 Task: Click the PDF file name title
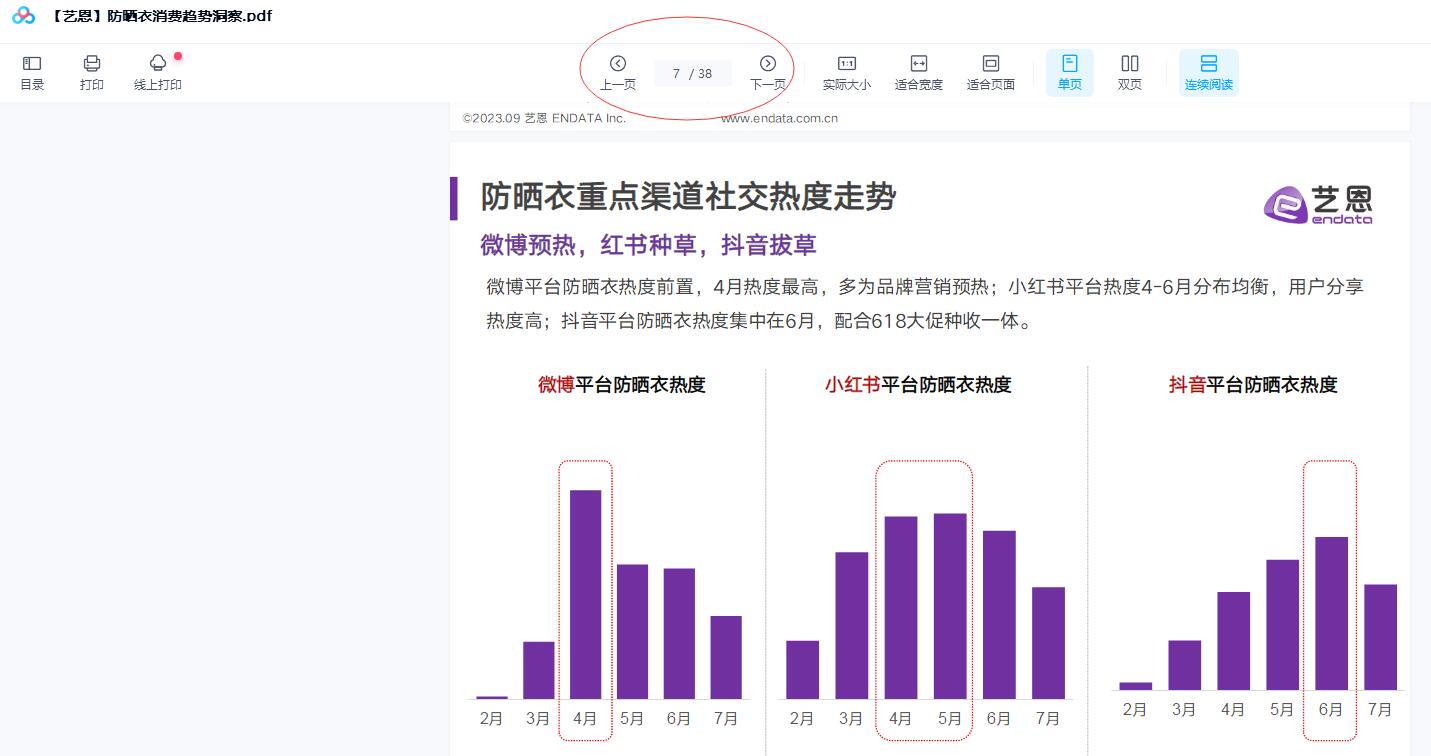pyautogui.click(x=160, y=16)
